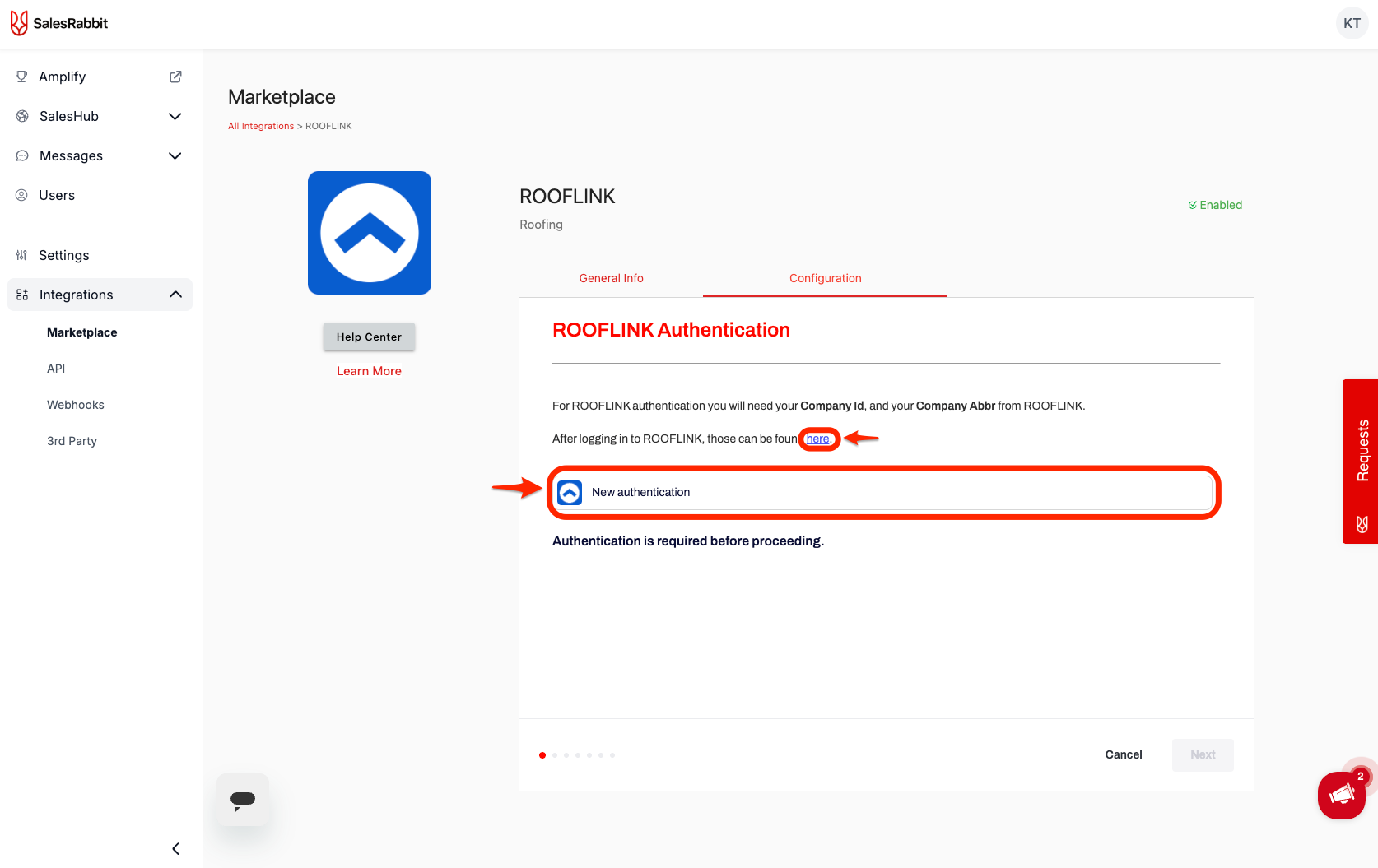This screenshot has height=868, width=1378.
Task: Select the Configuration tab
Action: click(825, 278)
